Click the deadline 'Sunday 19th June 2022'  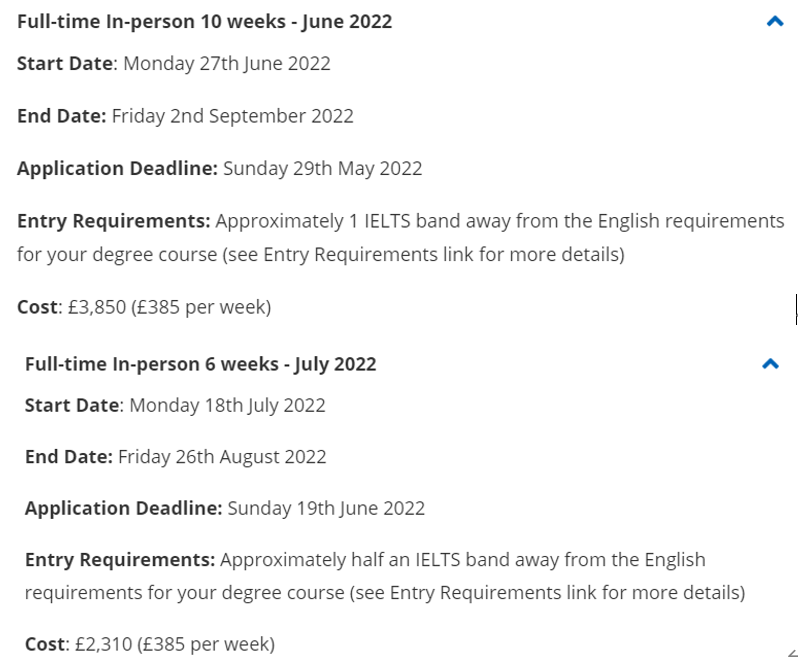(326, 508)
